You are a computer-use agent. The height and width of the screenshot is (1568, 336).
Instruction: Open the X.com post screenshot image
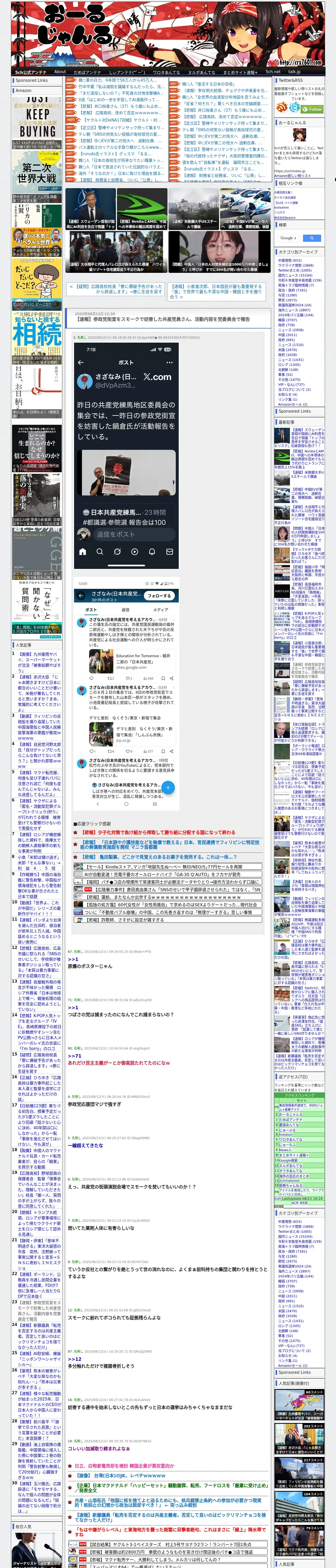126,456
